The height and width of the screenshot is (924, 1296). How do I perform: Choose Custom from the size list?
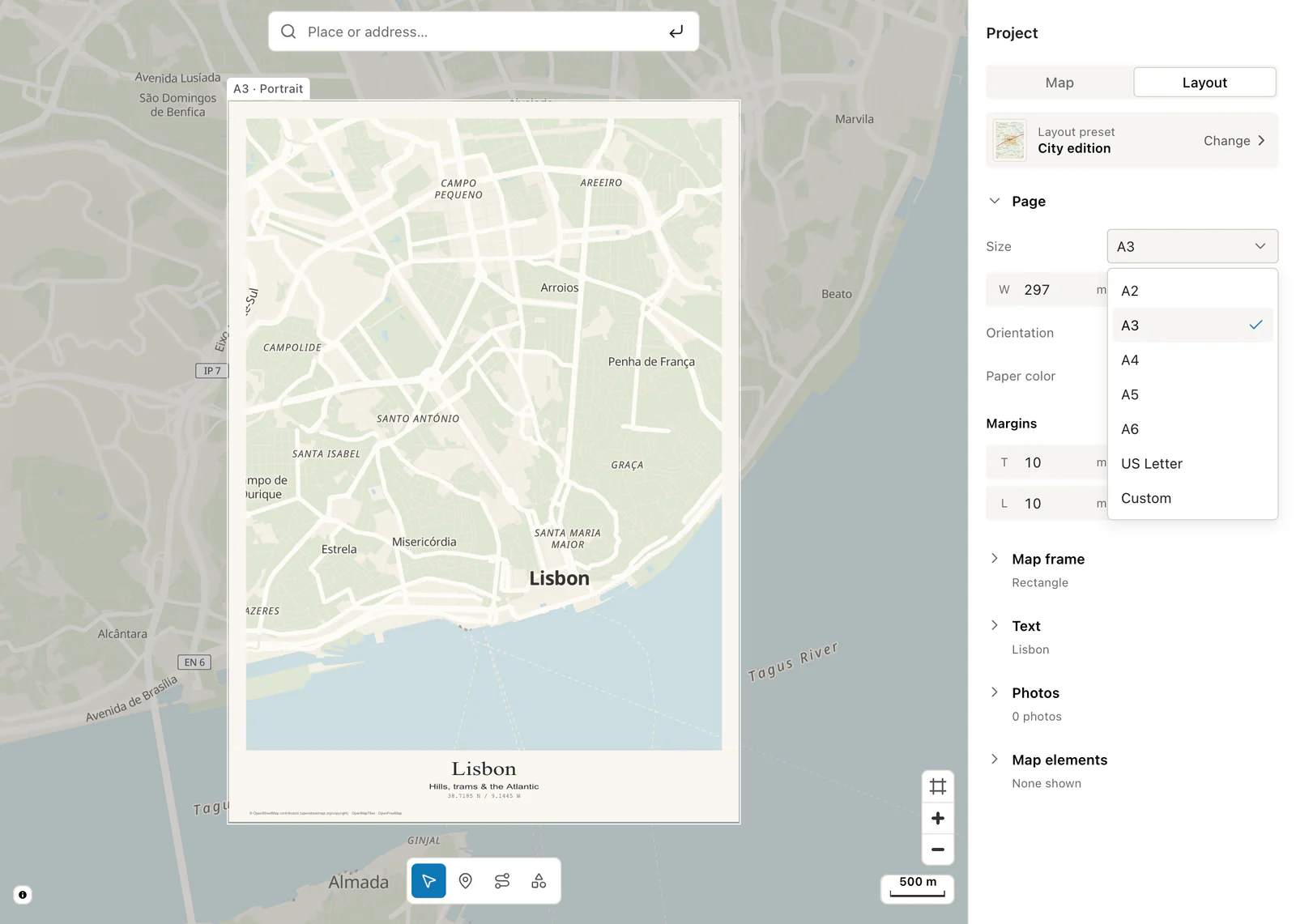click(x=1192, y=499)
